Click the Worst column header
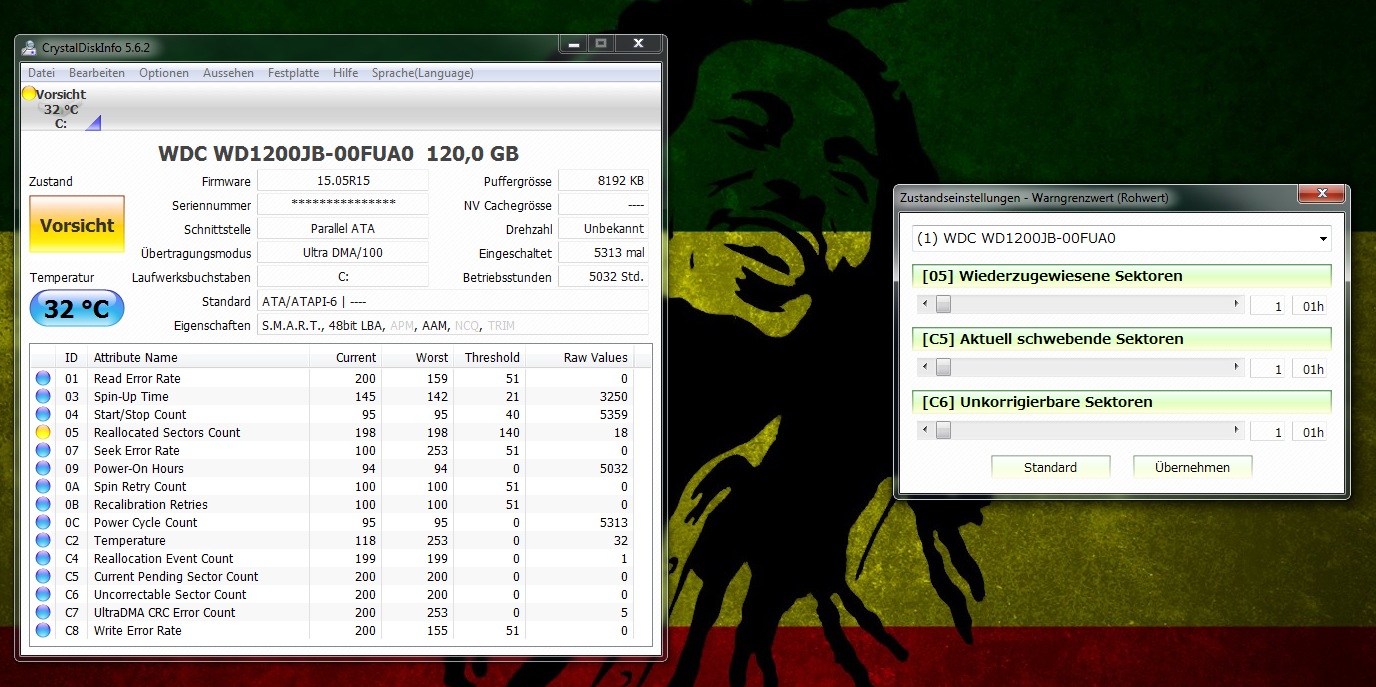The image size is (1376, 687). (418, 357)
